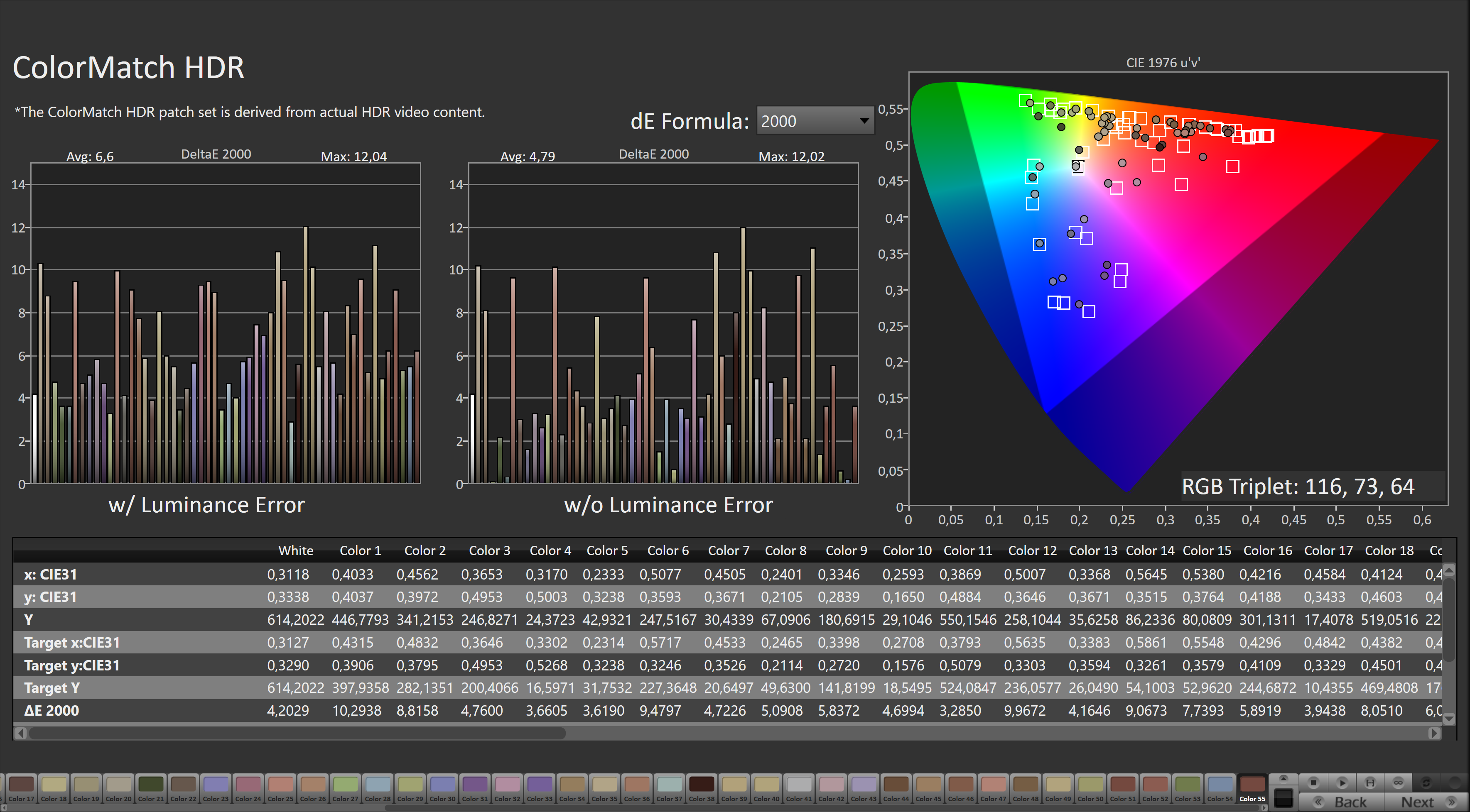1470x812 pixels.
Task: Select the Color 50 patch swatch
Action: tap(1090, 788)
